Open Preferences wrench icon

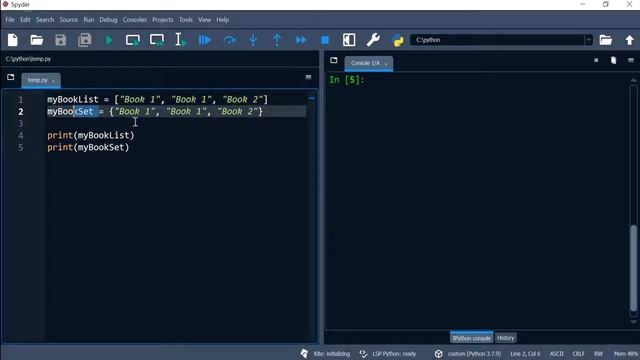(373, 40)
